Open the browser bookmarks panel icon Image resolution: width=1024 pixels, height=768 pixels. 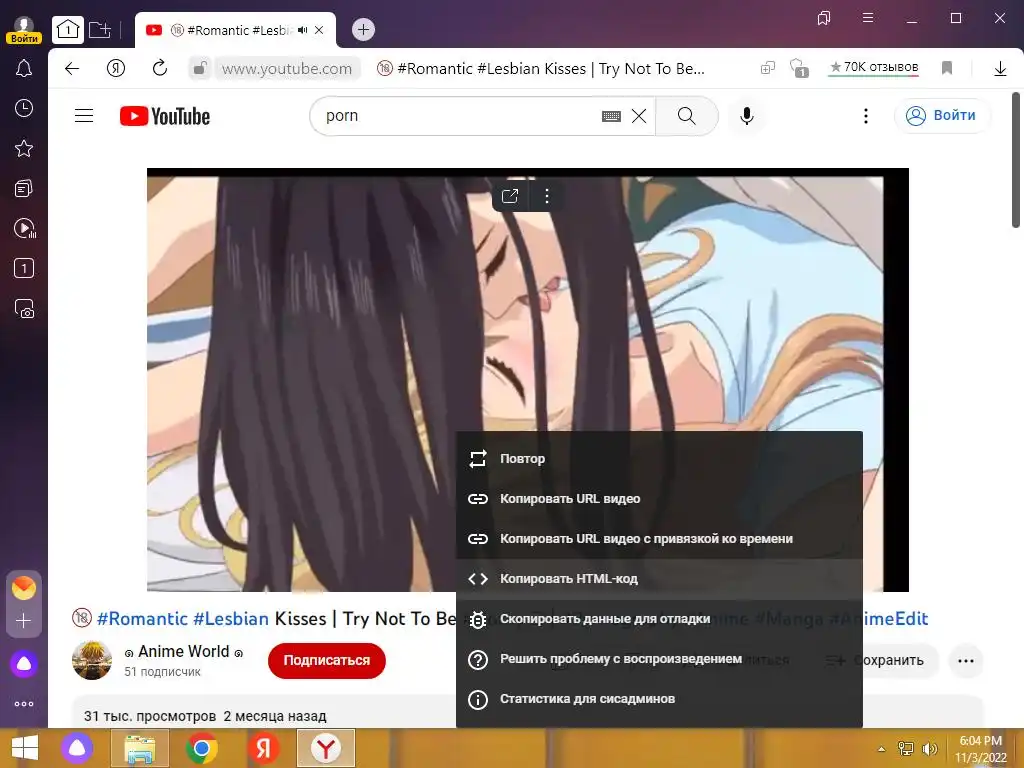point(824,18)
